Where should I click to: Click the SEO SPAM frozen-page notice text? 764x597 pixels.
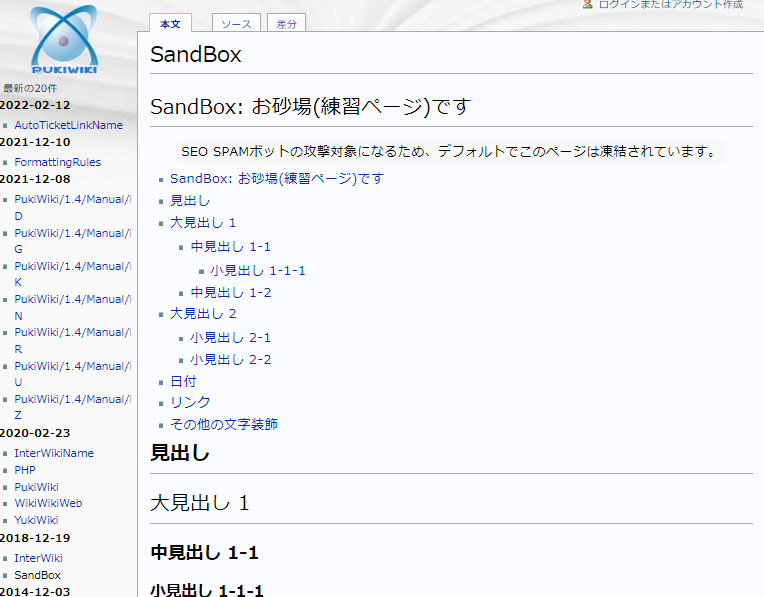[449, 152]
